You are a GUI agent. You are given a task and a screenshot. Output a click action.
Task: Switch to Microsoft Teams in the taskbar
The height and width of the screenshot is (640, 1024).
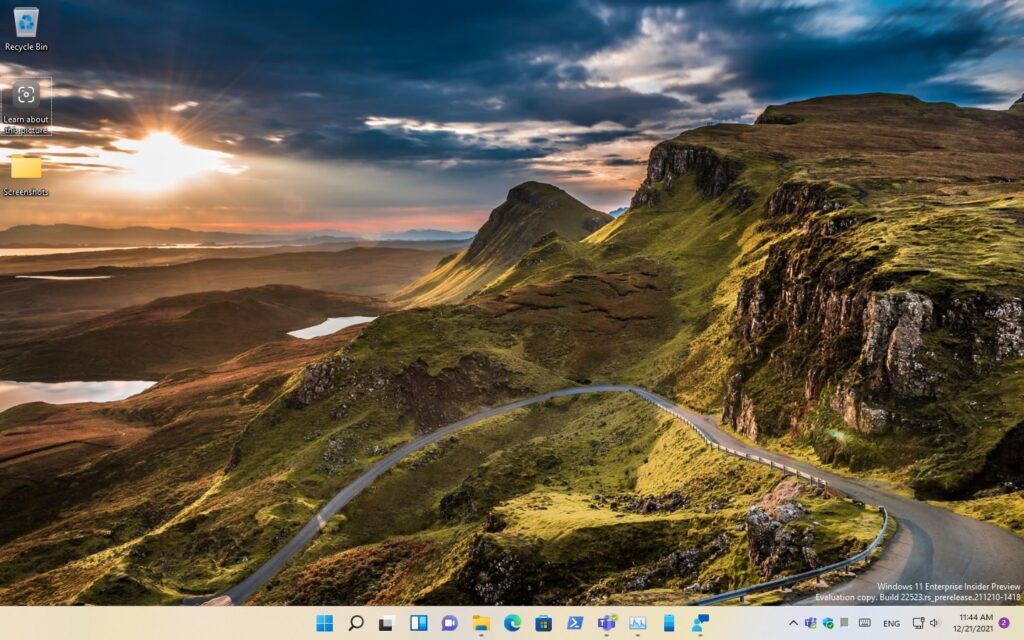606,623
